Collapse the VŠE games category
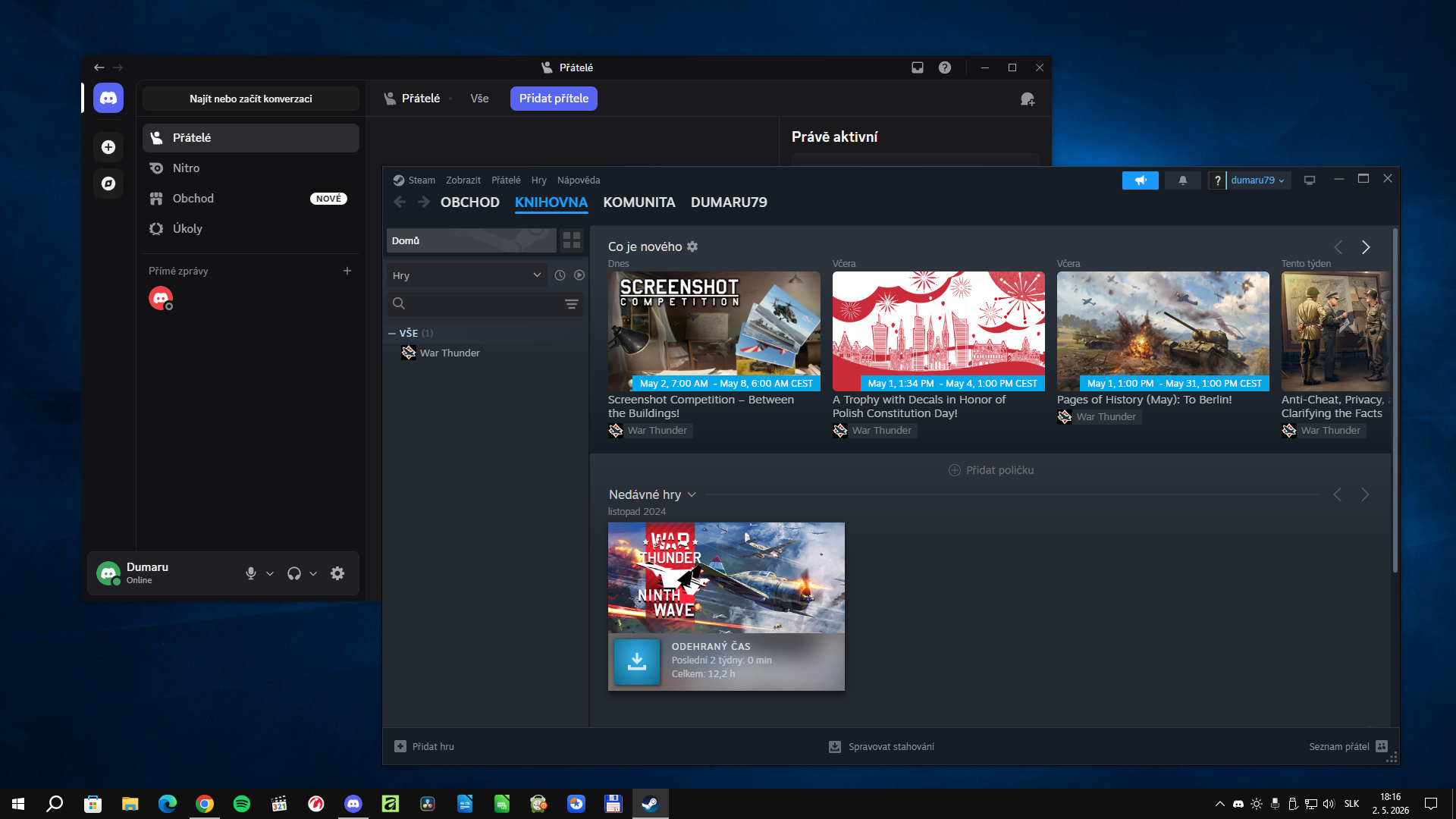Viewport: 1456px width, 819px height. pyautogui.click(x=392, y=333)
